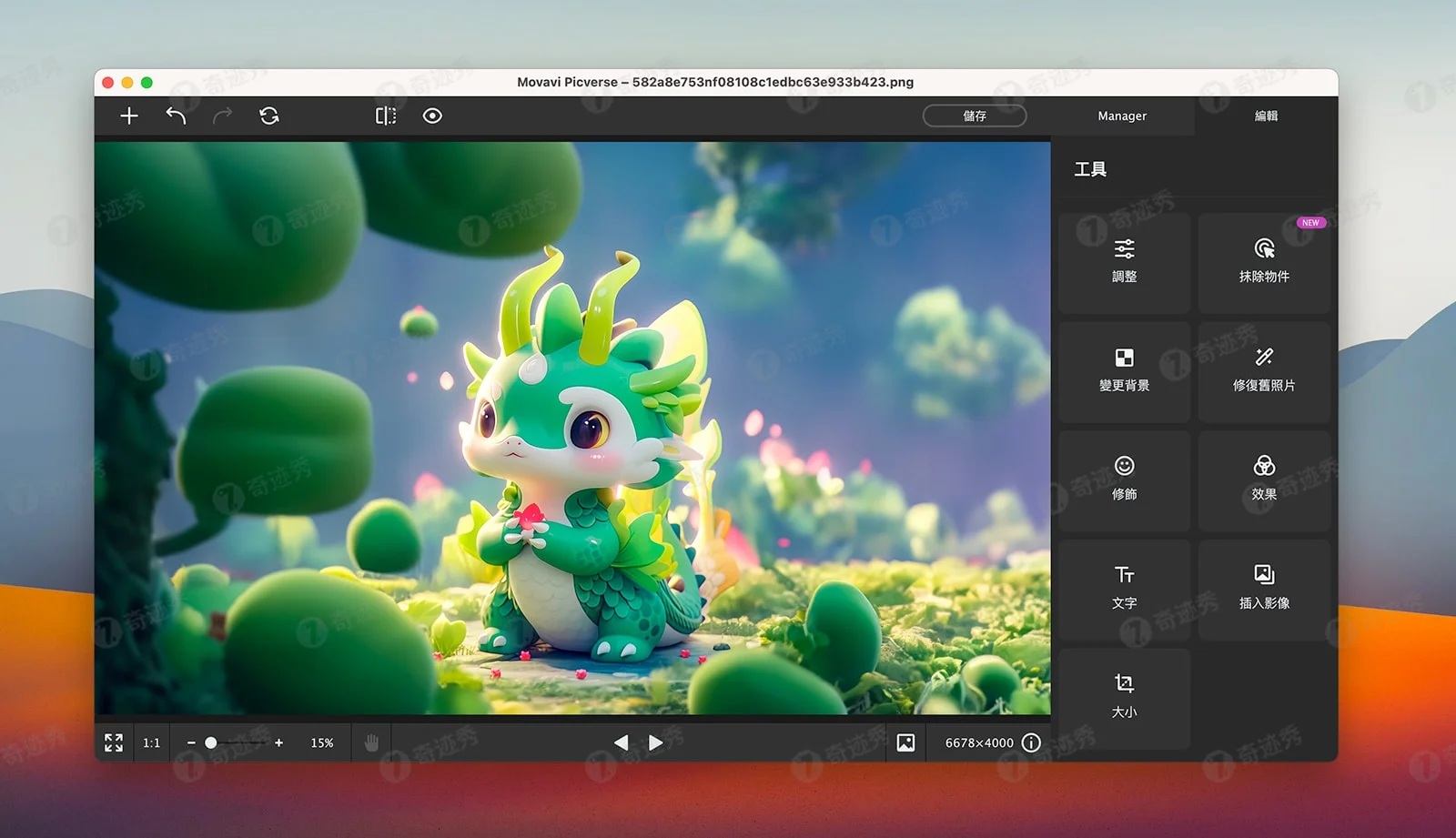Image resolution: width=1456 pixels, height=838 pixels.
Task: Toggle the eye preview of original image
Action: (432, 116)
